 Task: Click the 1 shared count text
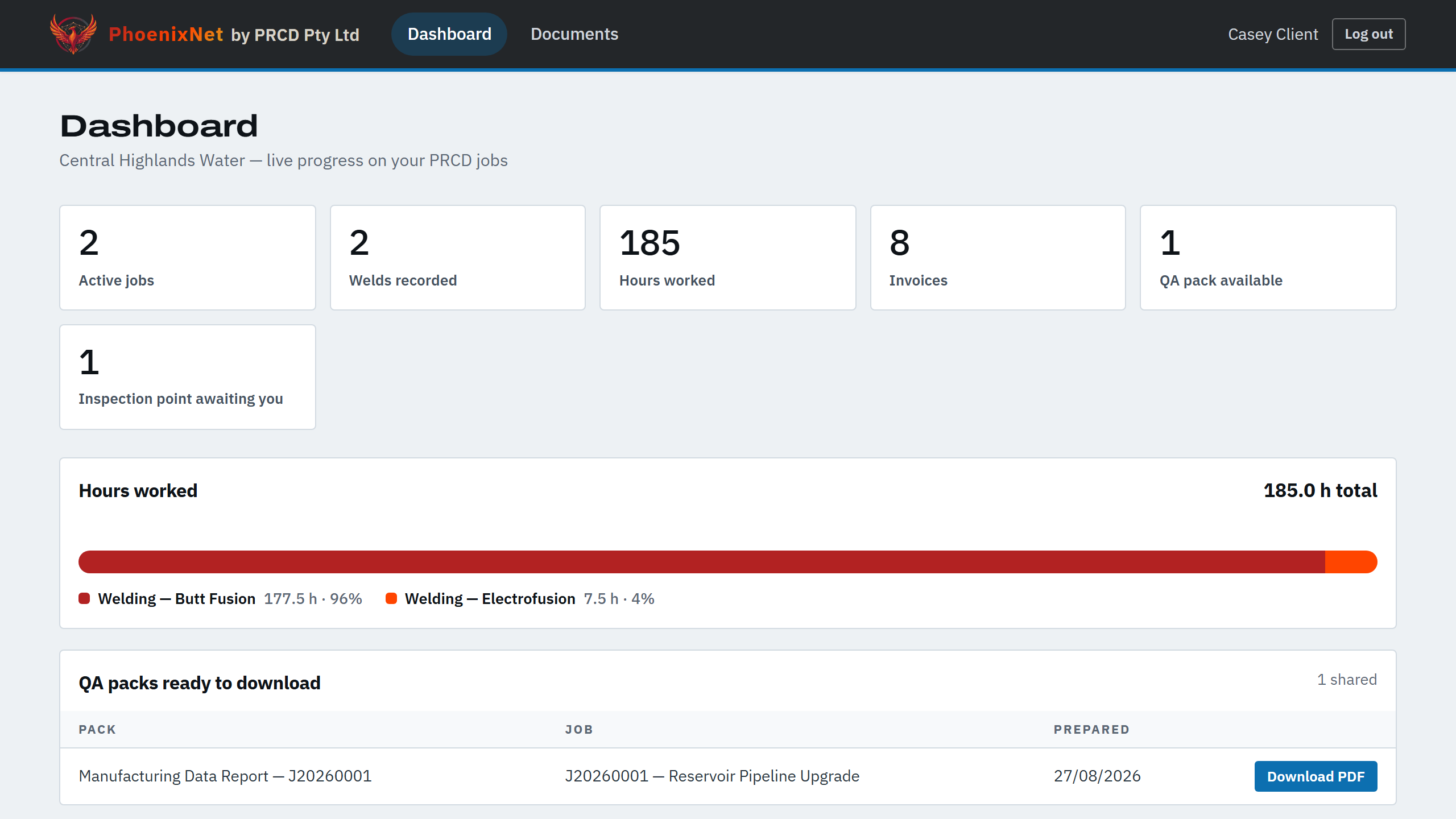pos(1347,680)
